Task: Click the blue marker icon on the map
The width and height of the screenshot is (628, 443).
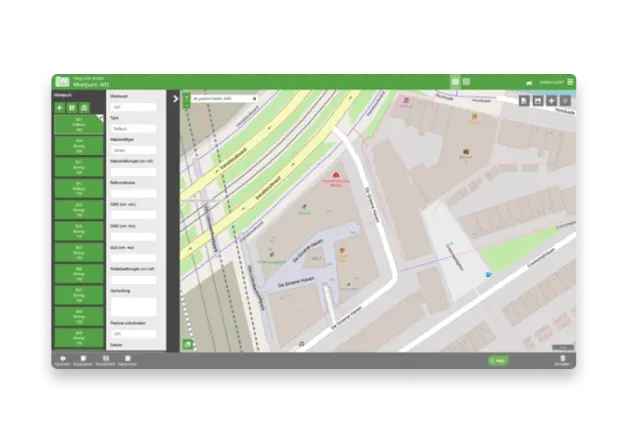Action: coord(489,275)
